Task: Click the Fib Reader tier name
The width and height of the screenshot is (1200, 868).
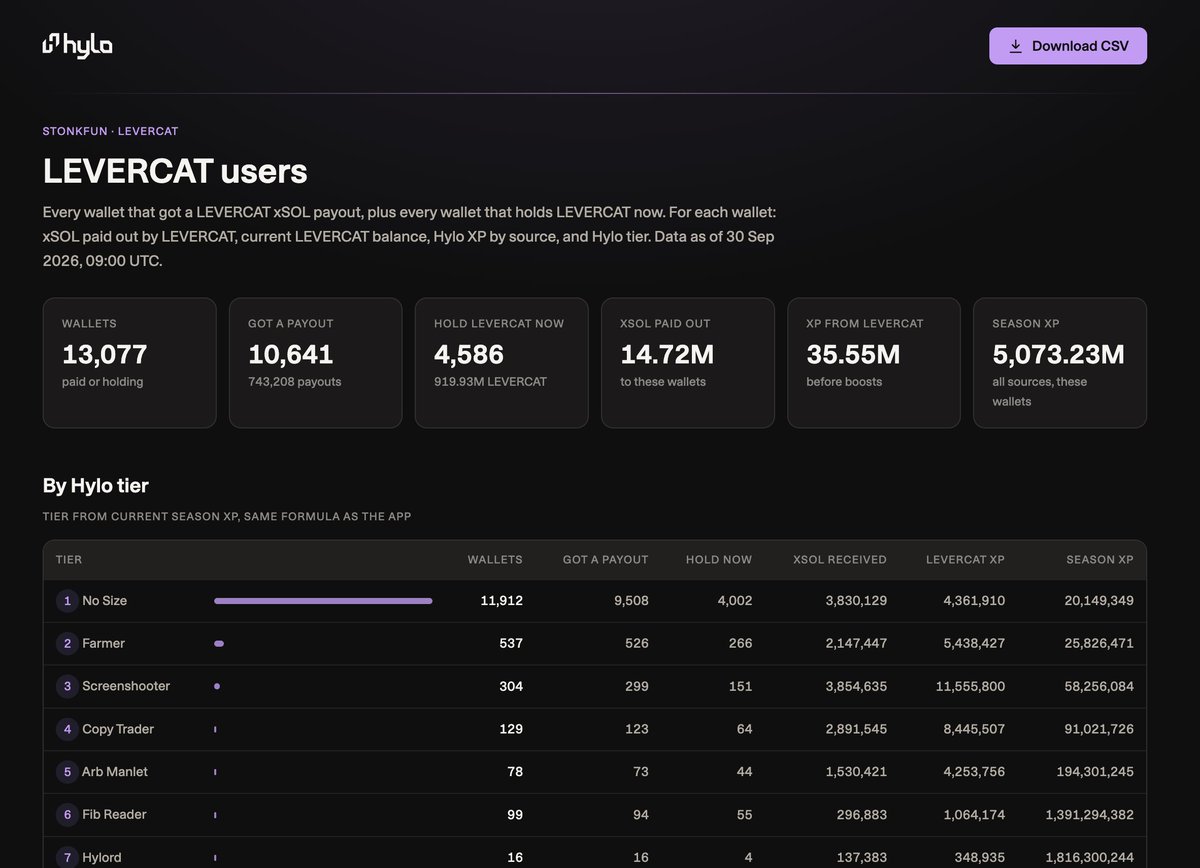Action: point(114,815)
